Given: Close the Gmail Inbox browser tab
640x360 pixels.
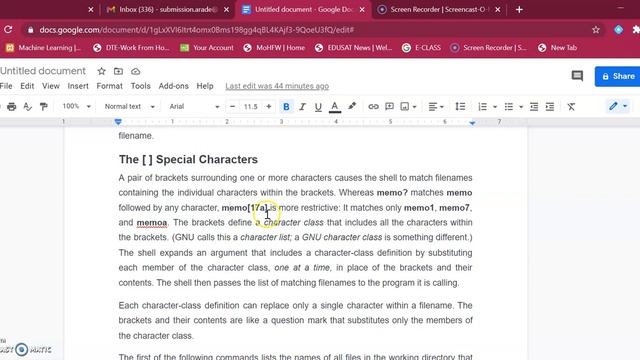Looking at the screenshot, I should pyautogui.click(x=227, y=9).
